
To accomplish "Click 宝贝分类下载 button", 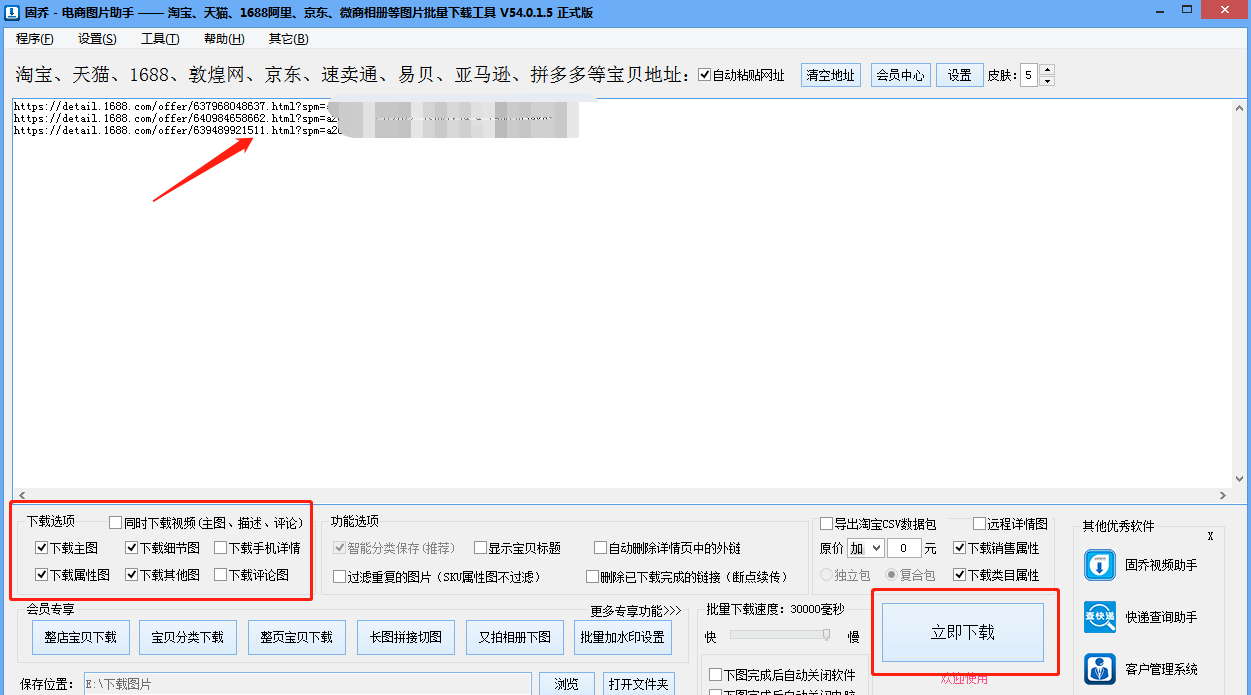I will [x=188, y=637].
